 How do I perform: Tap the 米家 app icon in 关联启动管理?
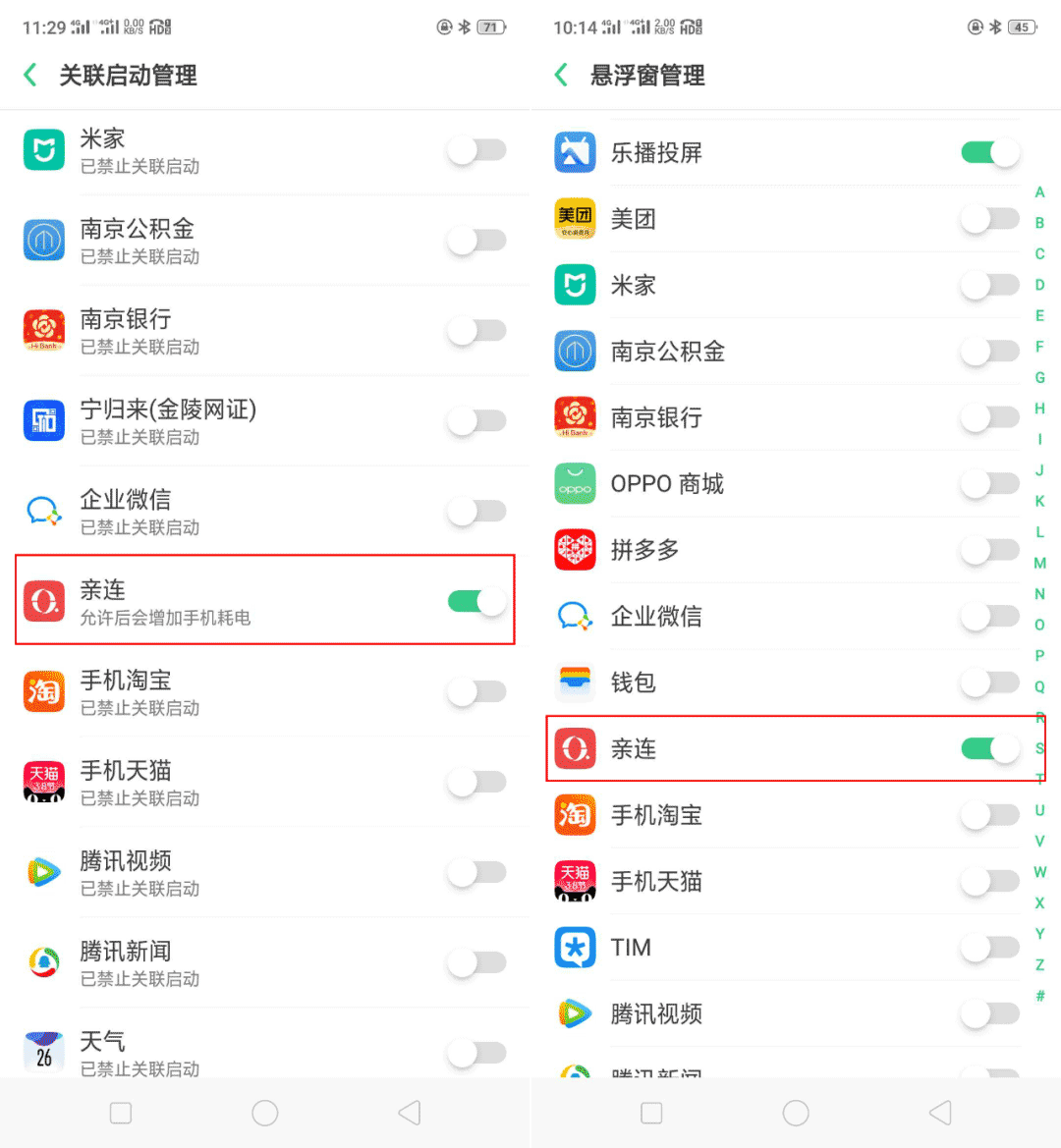click(x=44, y=149)
